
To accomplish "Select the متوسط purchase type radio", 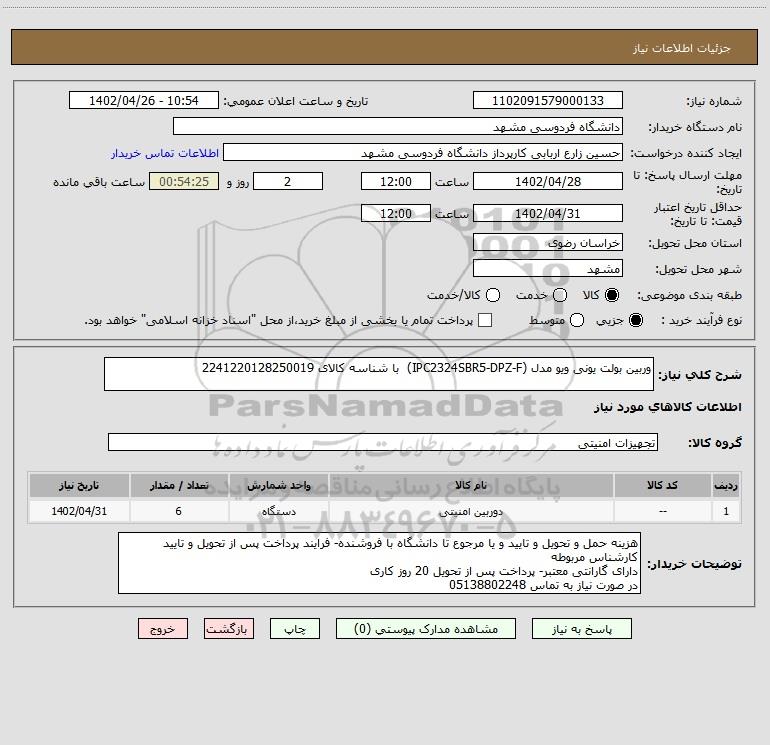I will 577,320.
